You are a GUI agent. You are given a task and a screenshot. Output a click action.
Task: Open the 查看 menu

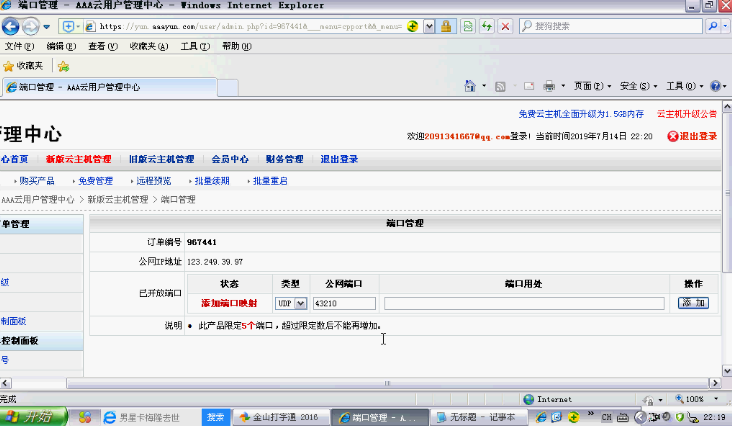coord(103,46)
